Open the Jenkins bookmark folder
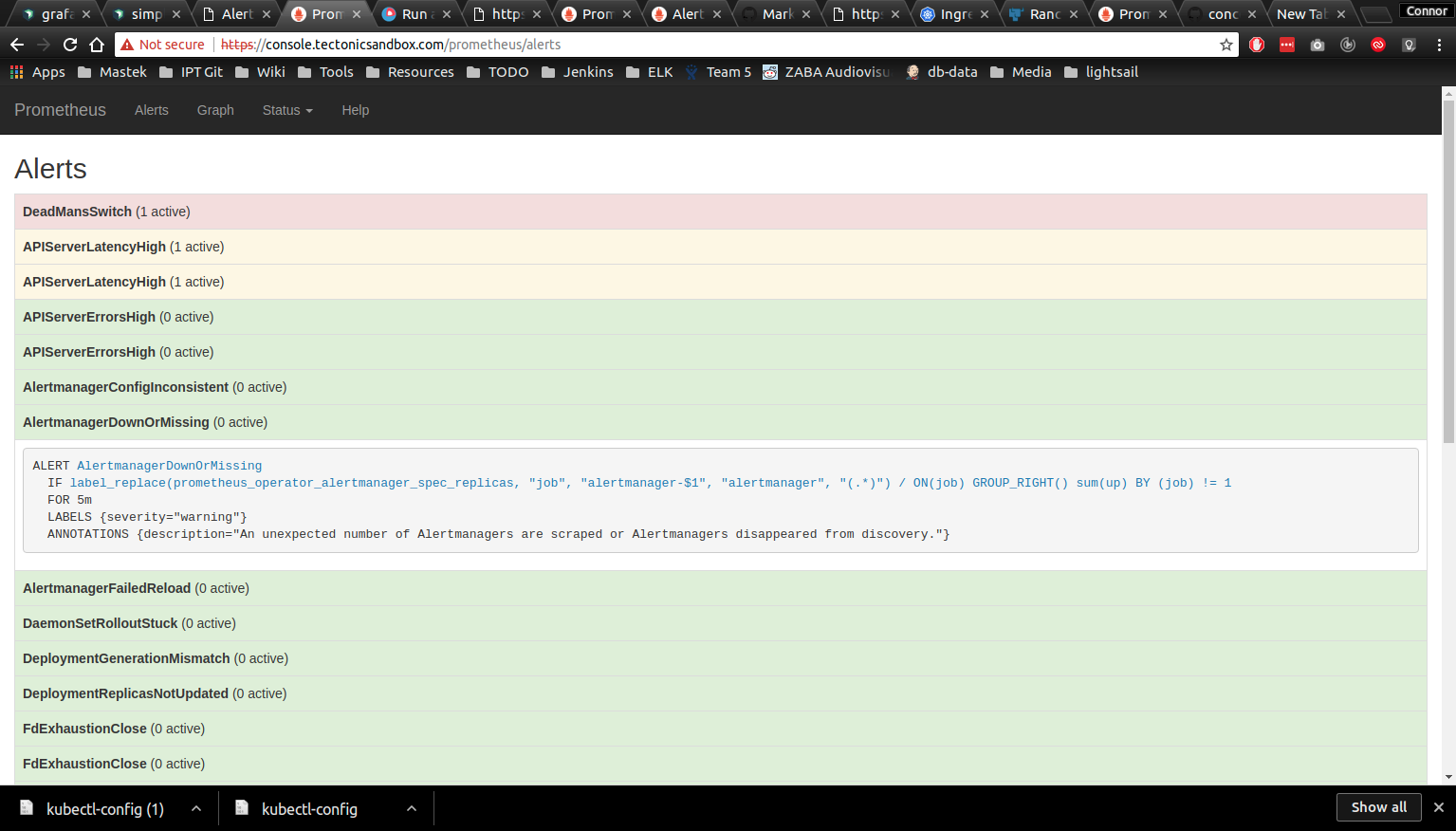This screenshot has width=1456, height=831. 578,72
